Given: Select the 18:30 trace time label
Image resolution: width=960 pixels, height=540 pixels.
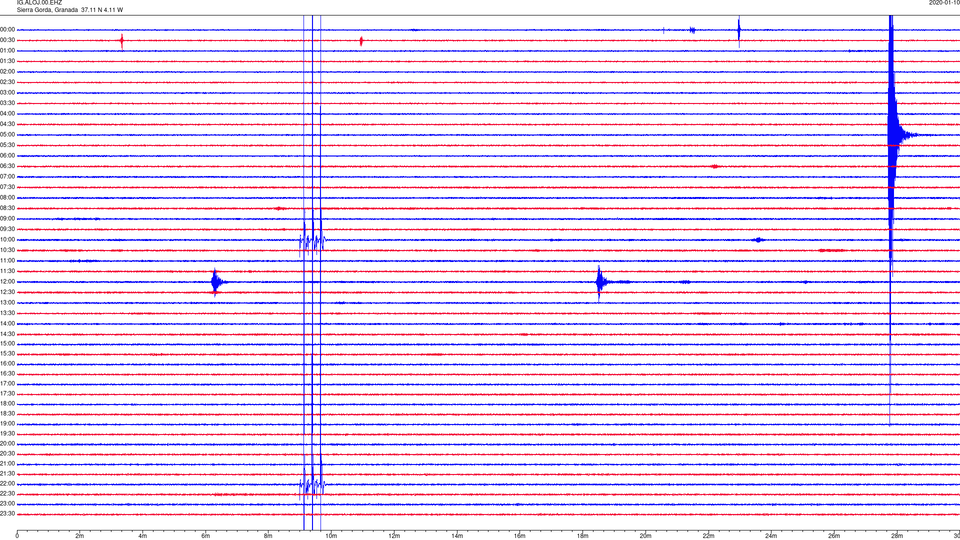Looking at the screenshot, I should point(7,414).
